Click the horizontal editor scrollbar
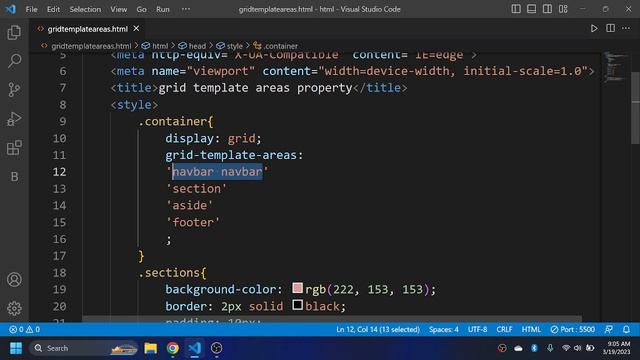The height and width of the screenshot is (360, 640). [332, 318]
